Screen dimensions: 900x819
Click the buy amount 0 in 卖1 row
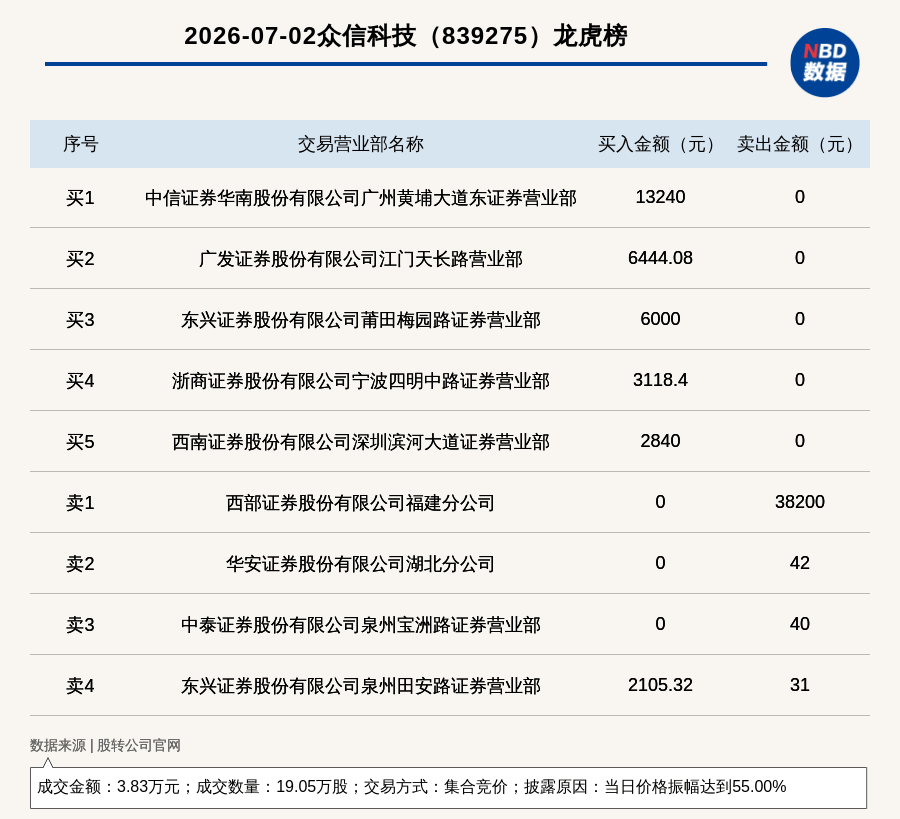[x=660, y=502]
